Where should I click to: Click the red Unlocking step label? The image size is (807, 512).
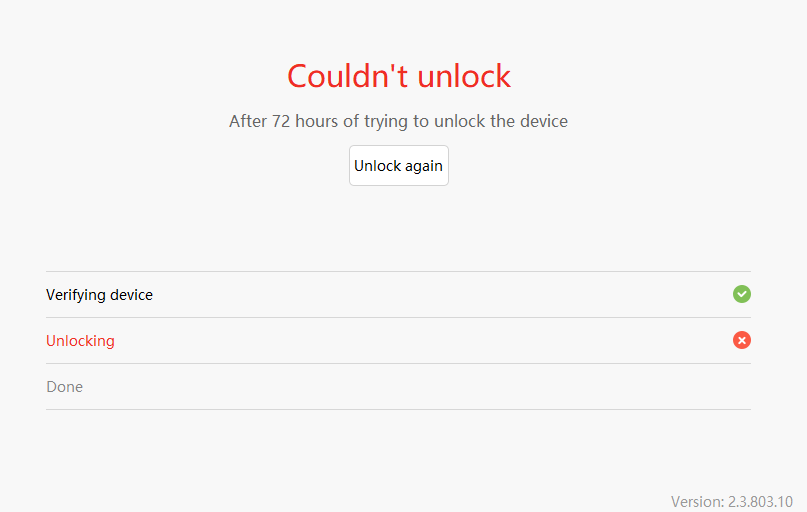pos(80,341)
